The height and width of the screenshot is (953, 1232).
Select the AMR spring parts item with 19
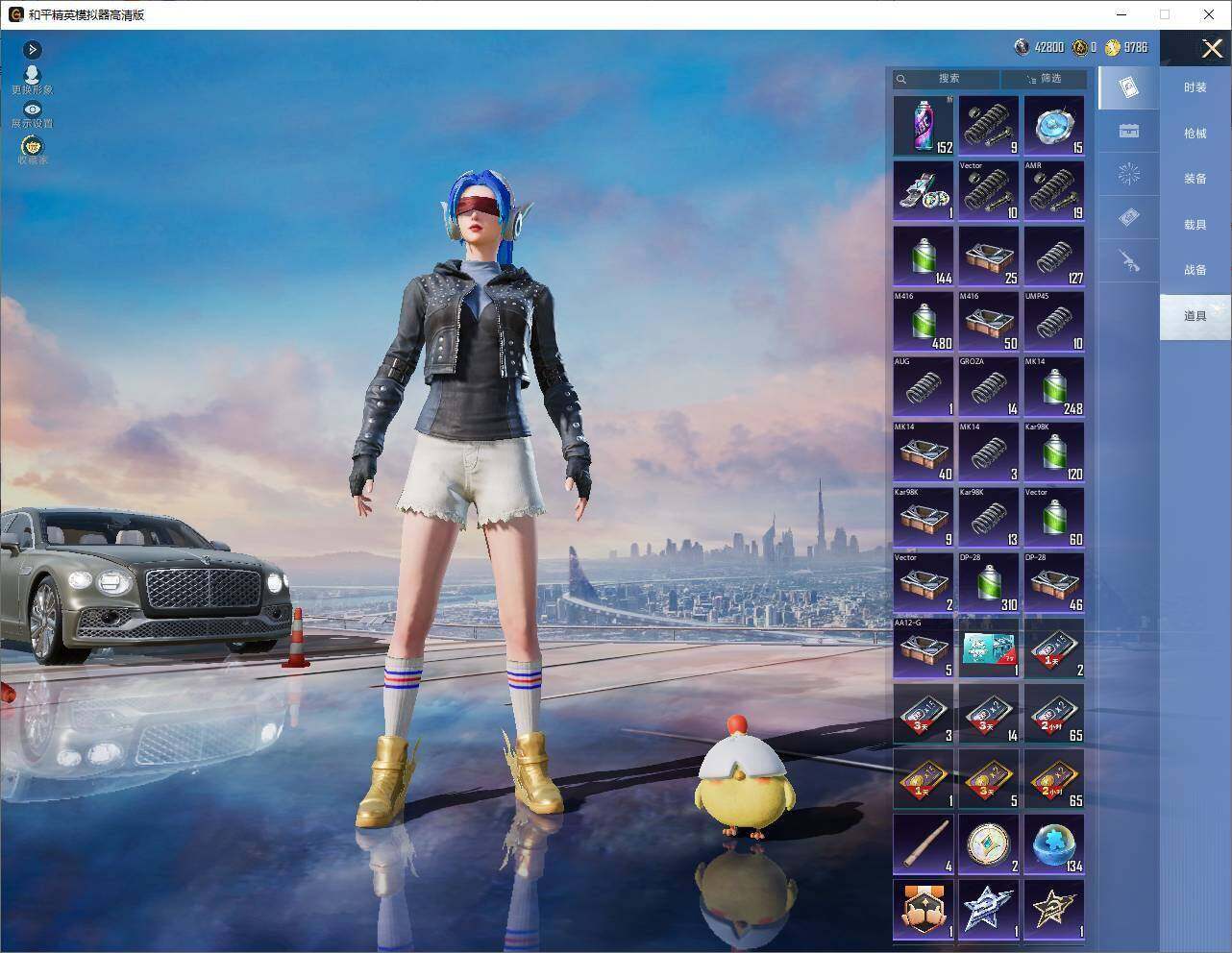(x=1054, y=190)
